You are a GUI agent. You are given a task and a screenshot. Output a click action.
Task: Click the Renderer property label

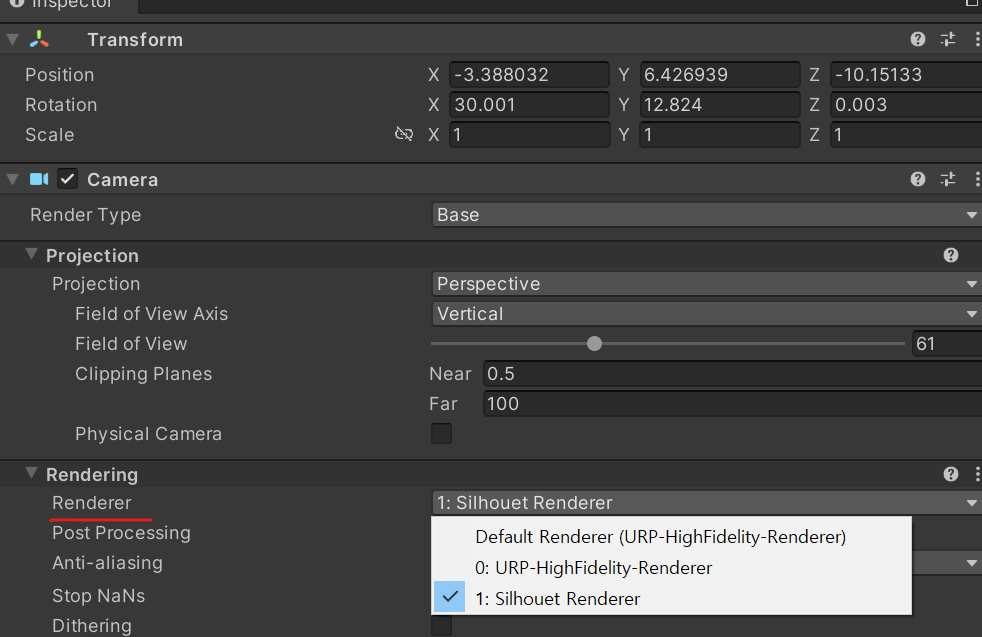point(91,503)
